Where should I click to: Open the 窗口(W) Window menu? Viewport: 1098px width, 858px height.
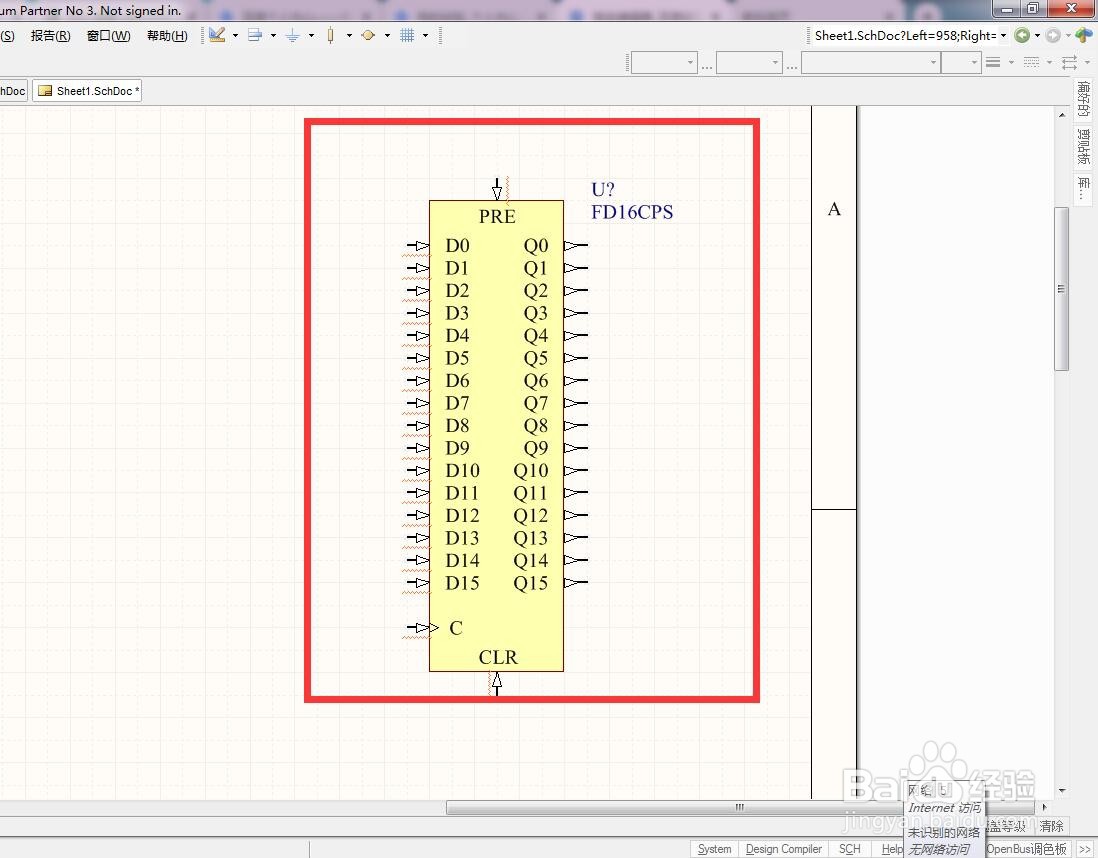(109, 36)
